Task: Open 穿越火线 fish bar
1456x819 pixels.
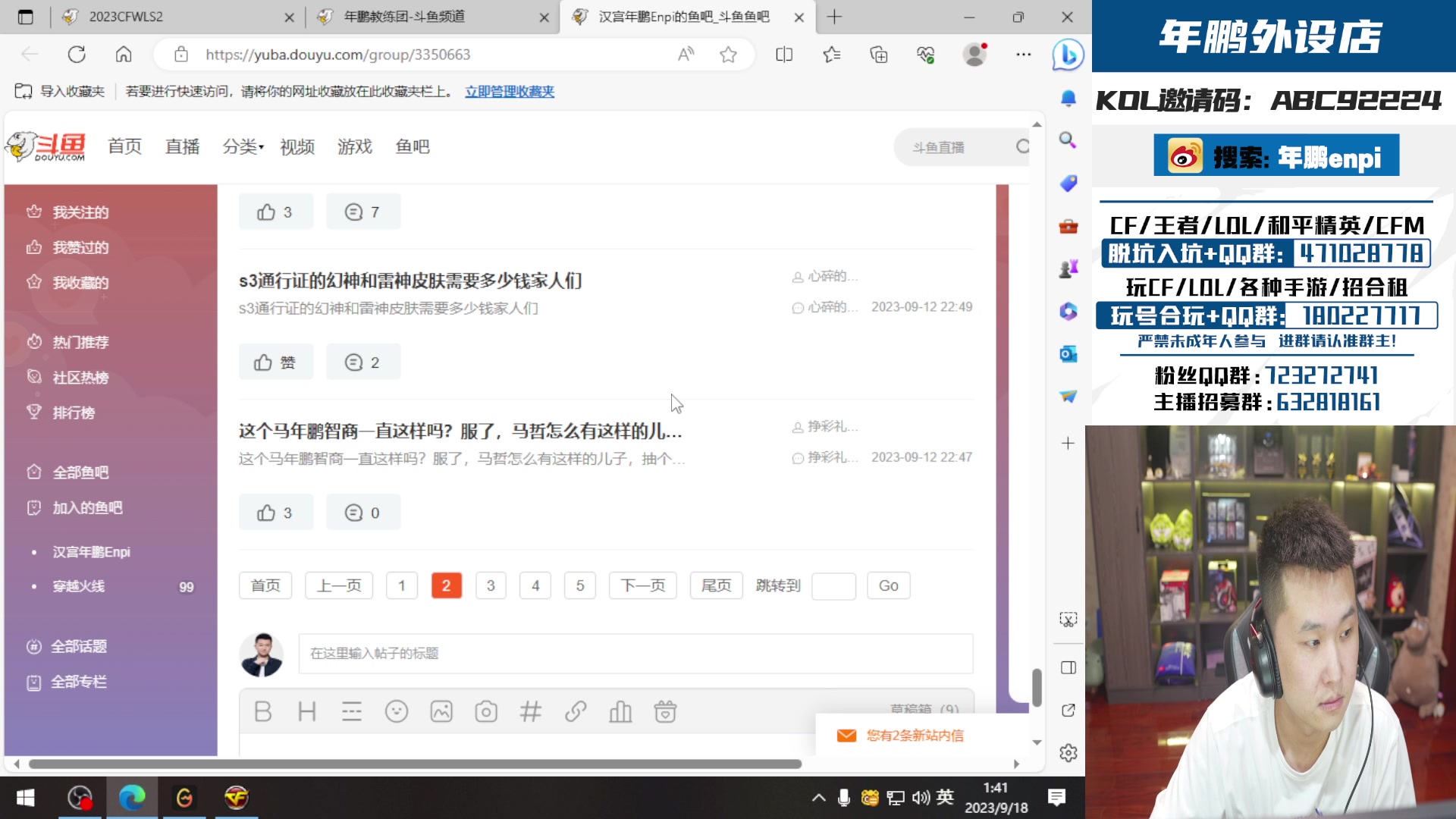Action: (79, 586)
